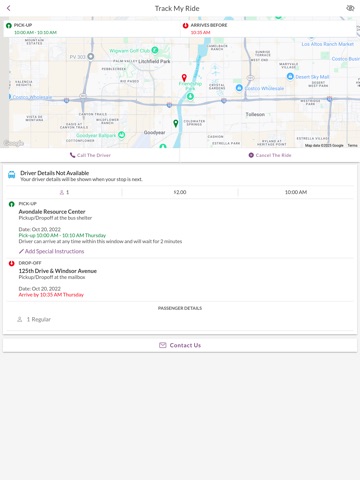
Task: Click the cancel icon beside Cancel The Ride
Action: click(251, 155)
